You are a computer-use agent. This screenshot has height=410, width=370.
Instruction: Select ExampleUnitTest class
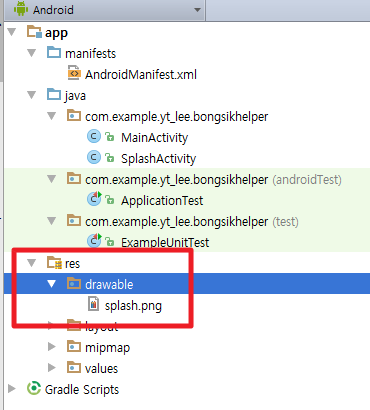point(165,242)
